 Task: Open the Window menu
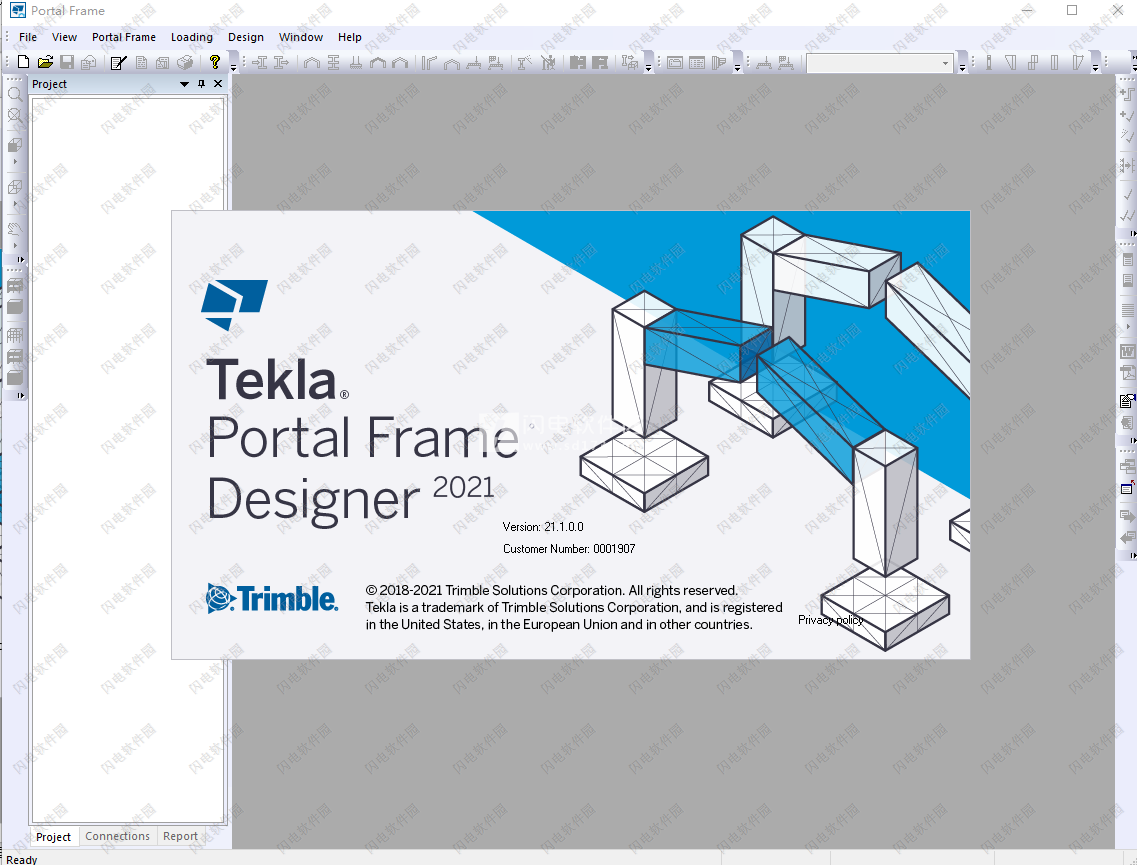coord(300,37)
